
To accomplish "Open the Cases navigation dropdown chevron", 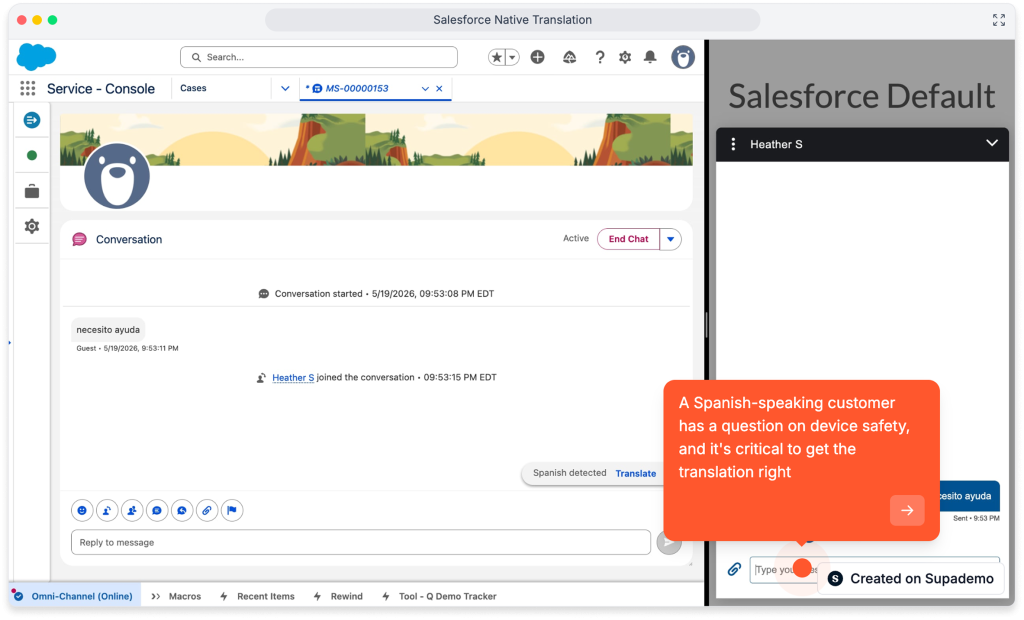I will 285,88.
